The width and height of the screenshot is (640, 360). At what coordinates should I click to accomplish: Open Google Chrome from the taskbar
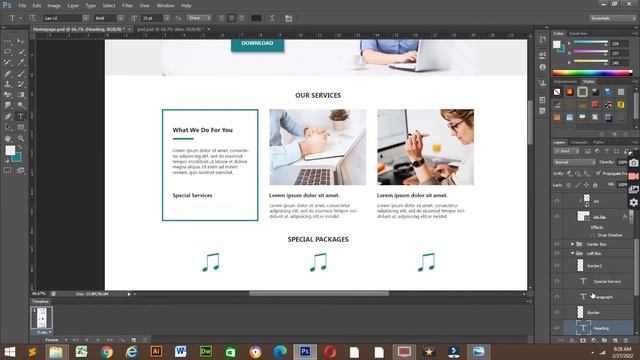pyautogui.click(x=107, y=352)
